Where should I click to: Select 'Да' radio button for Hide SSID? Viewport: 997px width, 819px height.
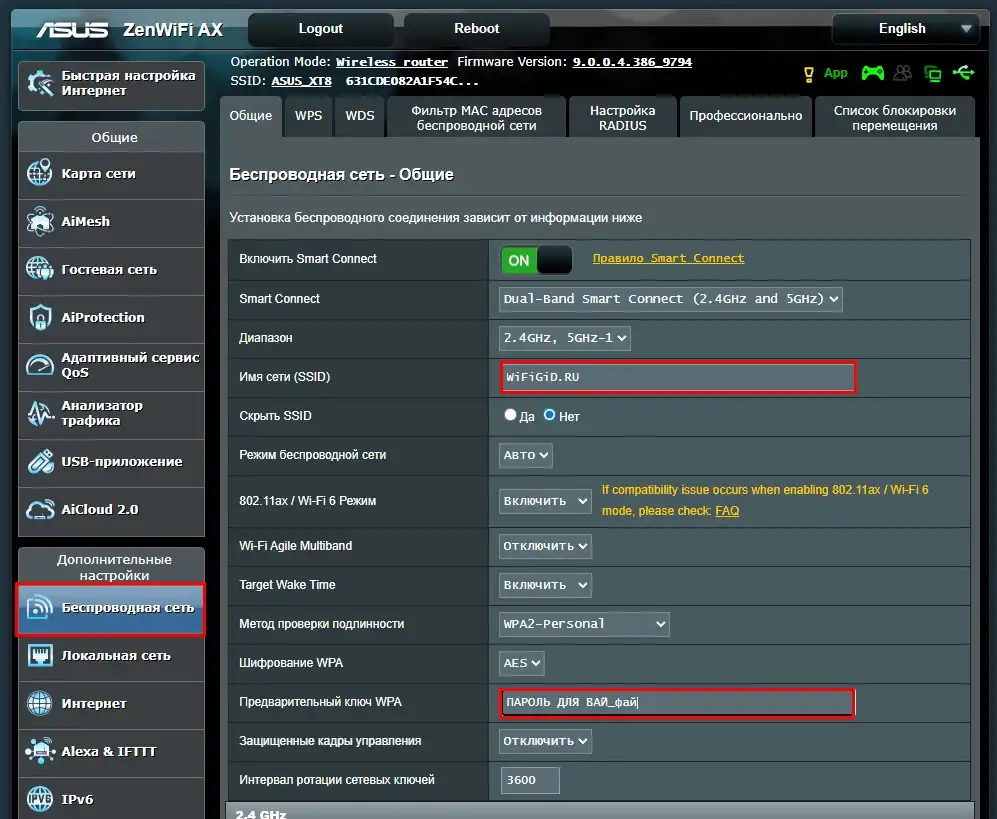[x=511, y=415]
